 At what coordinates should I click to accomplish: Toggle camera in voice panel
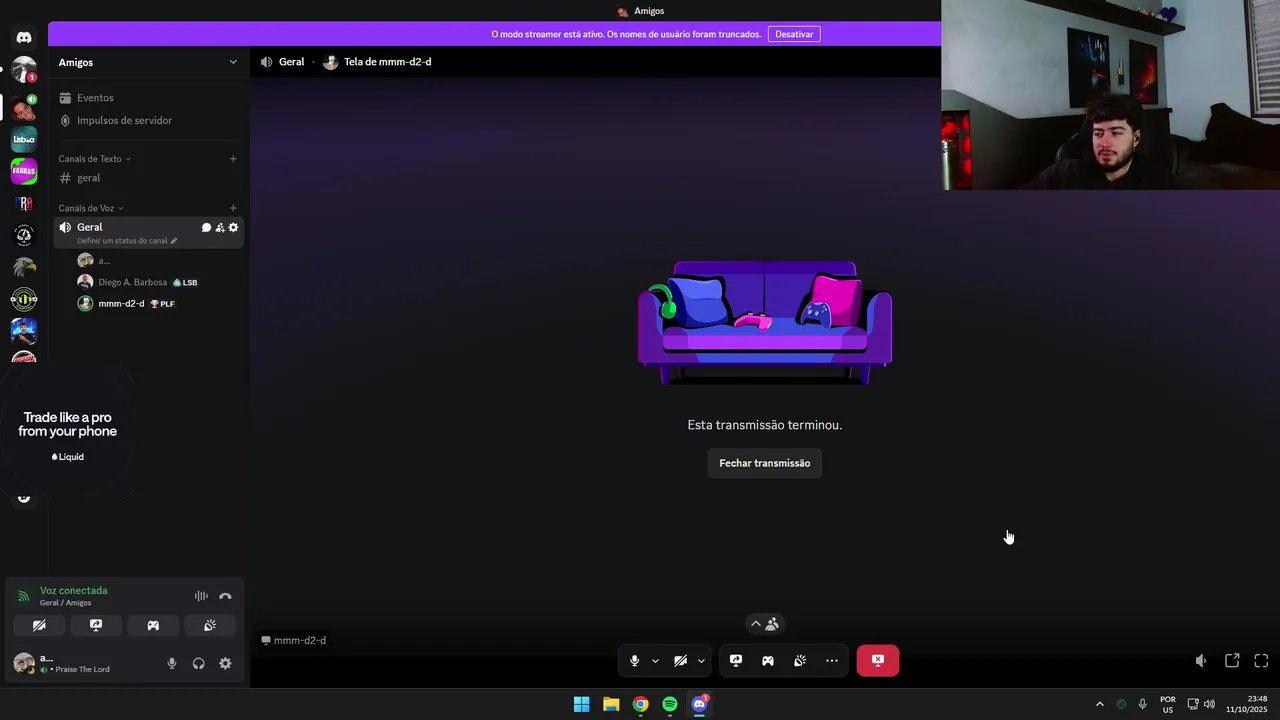pos(39,625)
